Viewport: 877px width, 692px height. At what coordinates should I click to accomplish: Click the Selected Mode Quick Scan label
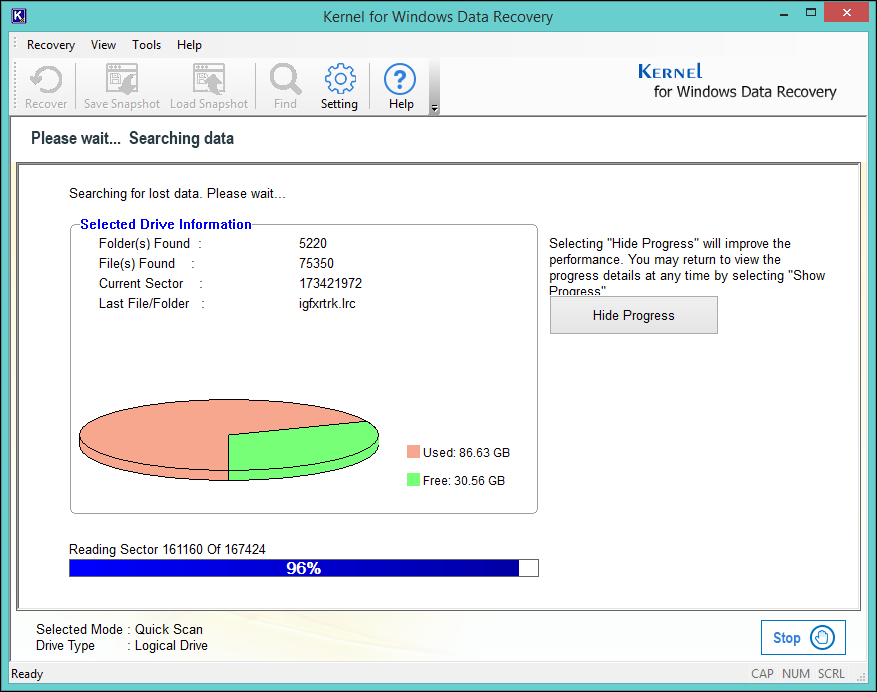point(119,629)
